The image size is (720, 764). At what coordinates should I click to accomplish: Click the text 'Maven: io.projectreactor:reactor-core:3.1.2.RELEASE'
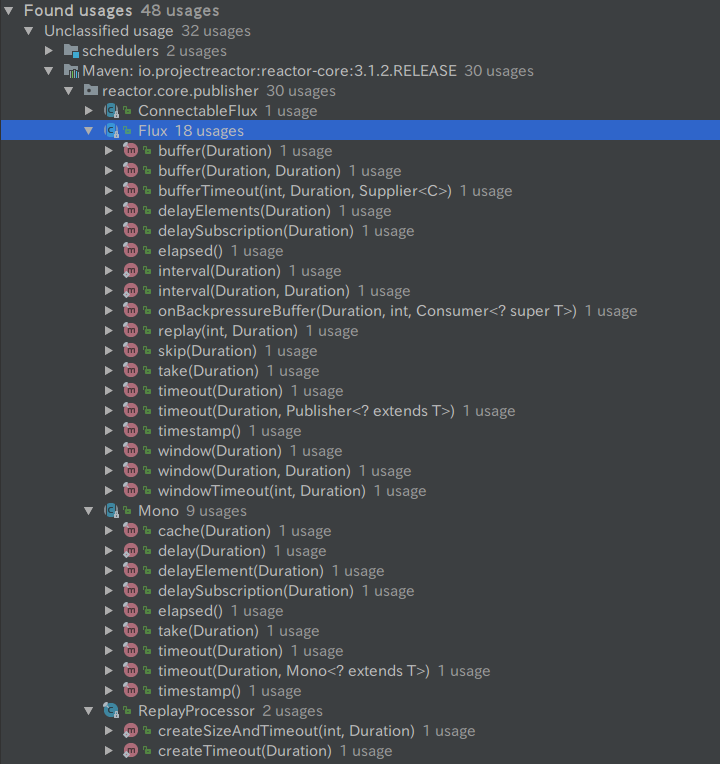click(x=269, y=71)
